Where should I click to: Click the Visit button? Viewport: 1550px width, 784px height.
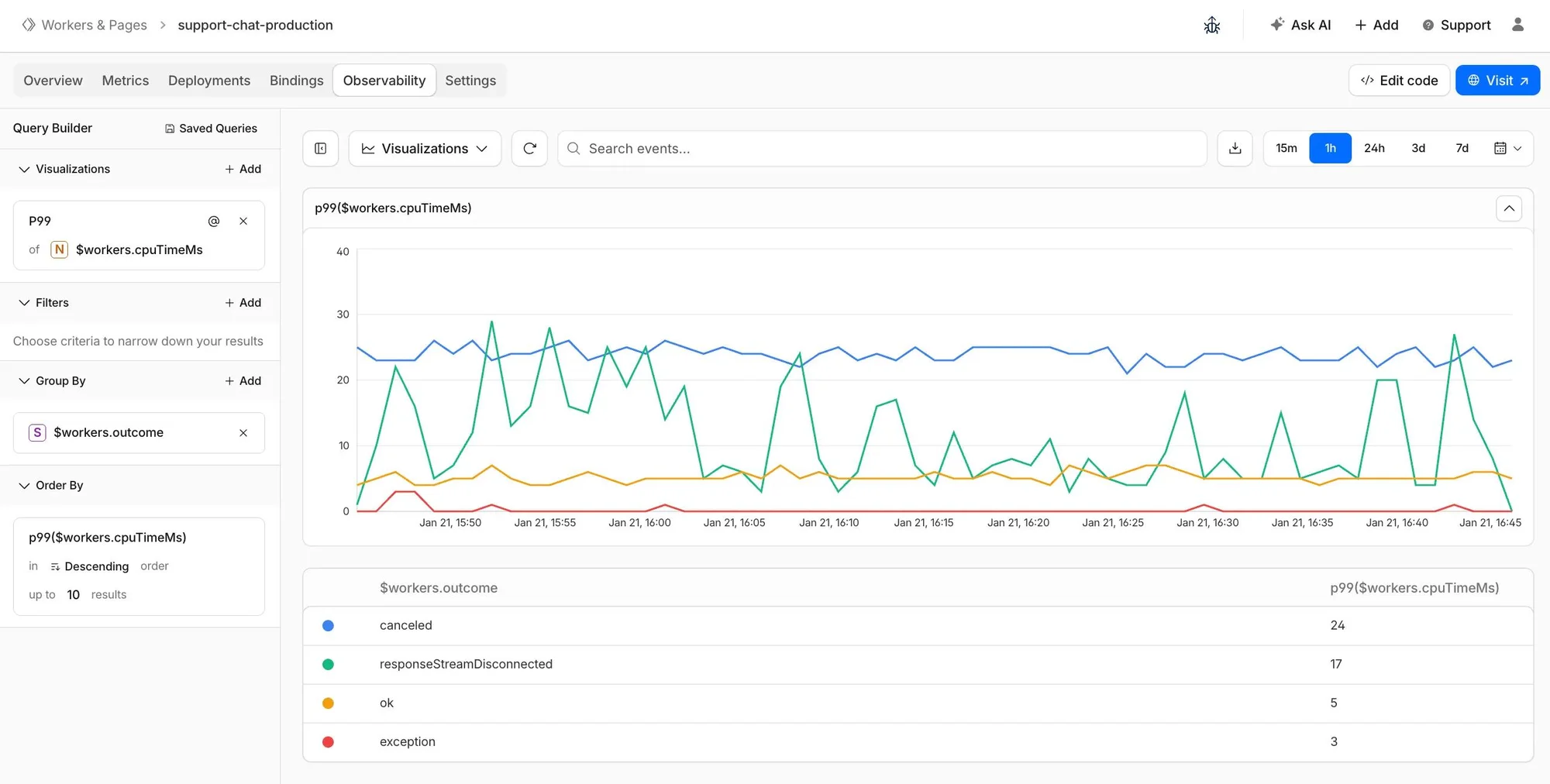pyautogui.click(x=1497, y=81)
